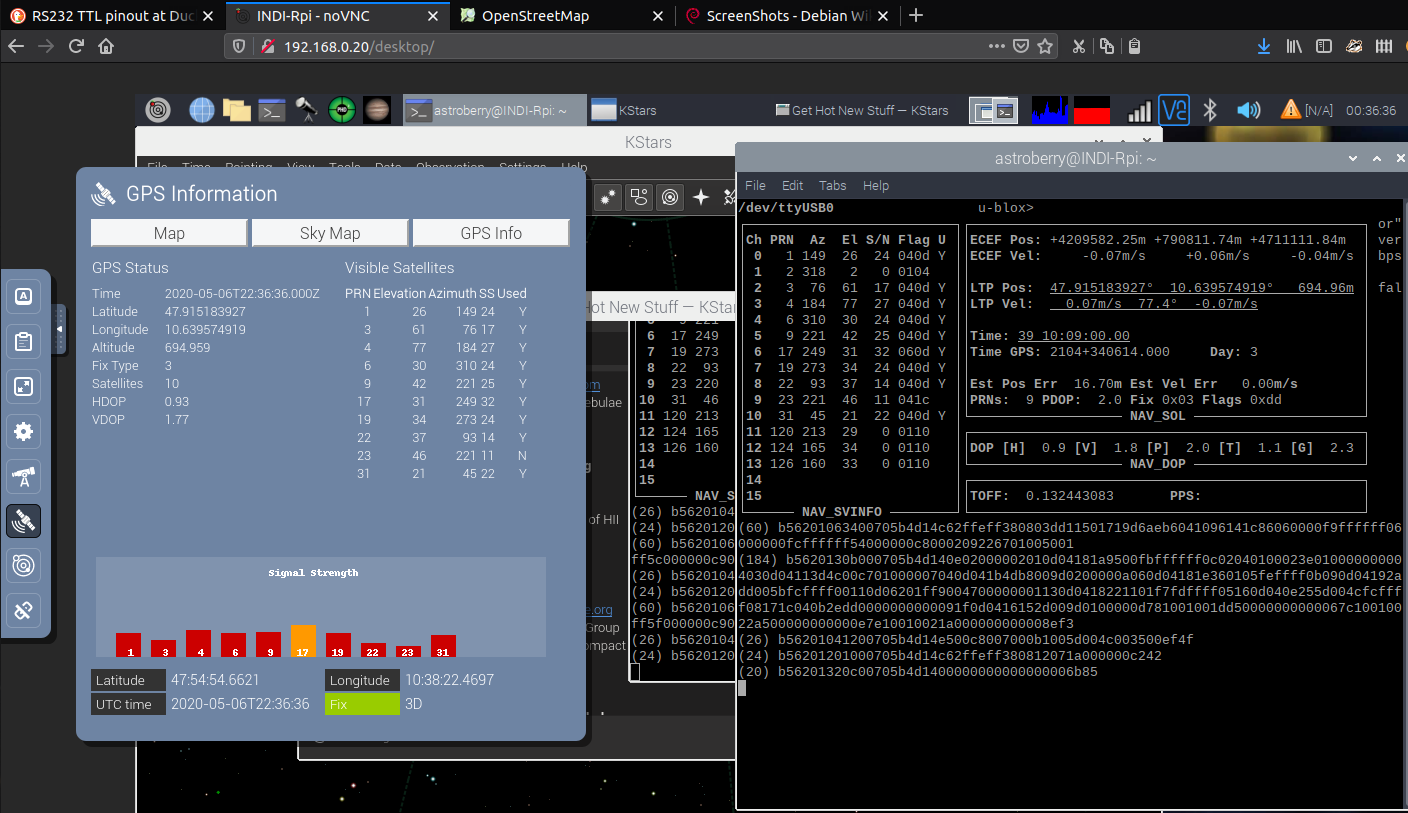Open the orbit/target icon in noVNC sidebar
This screenshot has width=1408, height=813.
coord(24,566)
